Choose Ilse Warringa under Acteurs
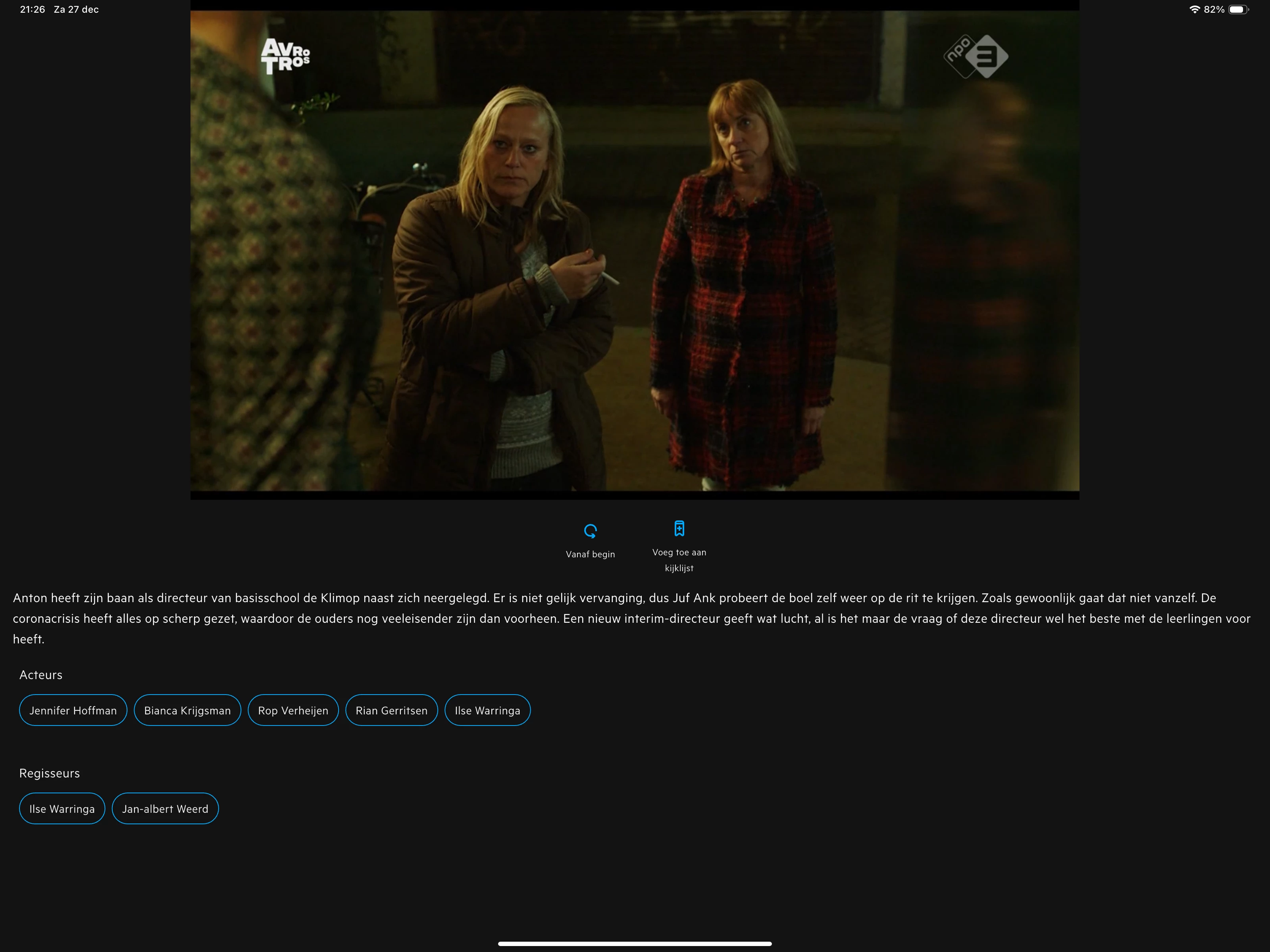 pos(487,710)
